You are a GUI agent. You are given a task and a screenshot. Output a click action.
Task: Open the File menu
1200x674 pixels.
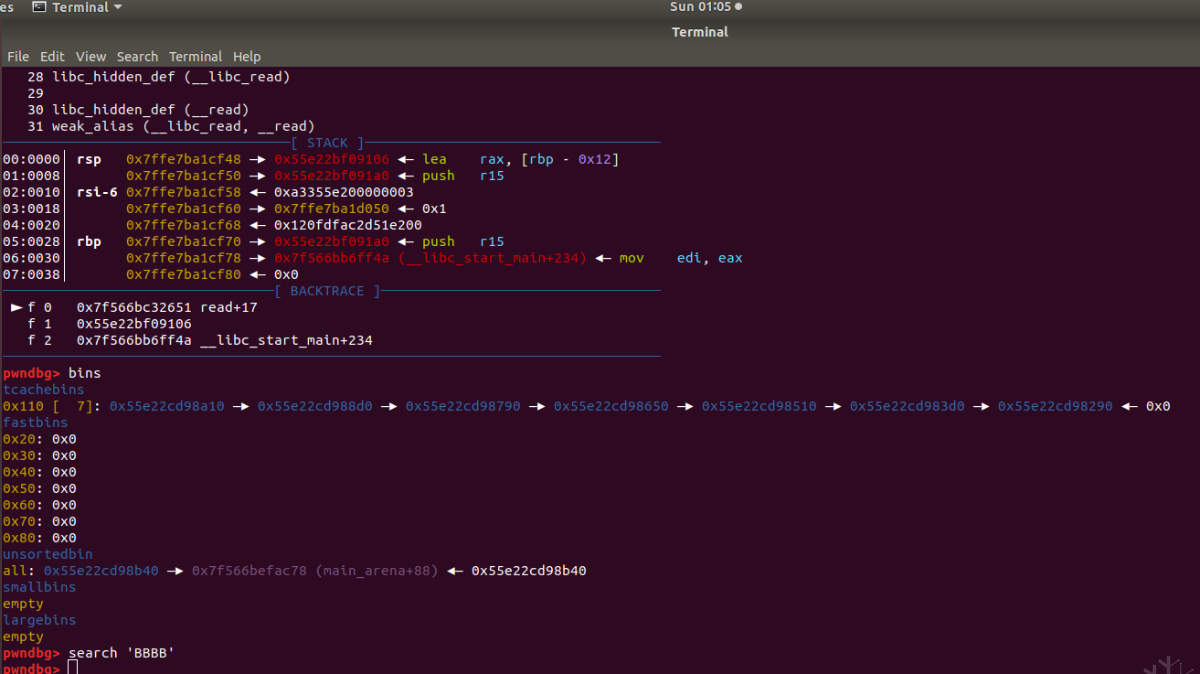click(18, 57)
